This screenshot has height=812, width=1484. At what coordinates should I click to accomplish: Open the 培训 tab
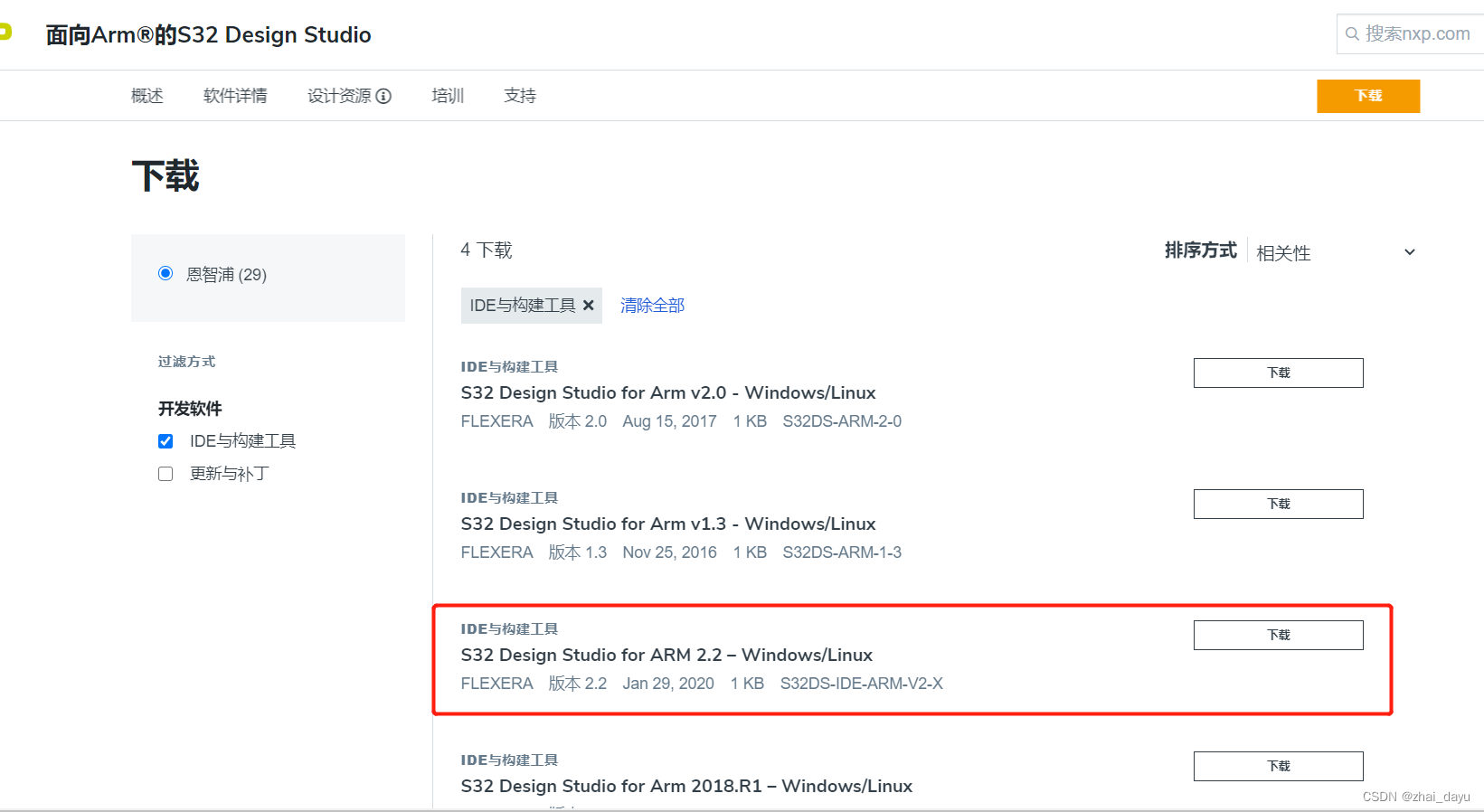(x=448, y=96)
